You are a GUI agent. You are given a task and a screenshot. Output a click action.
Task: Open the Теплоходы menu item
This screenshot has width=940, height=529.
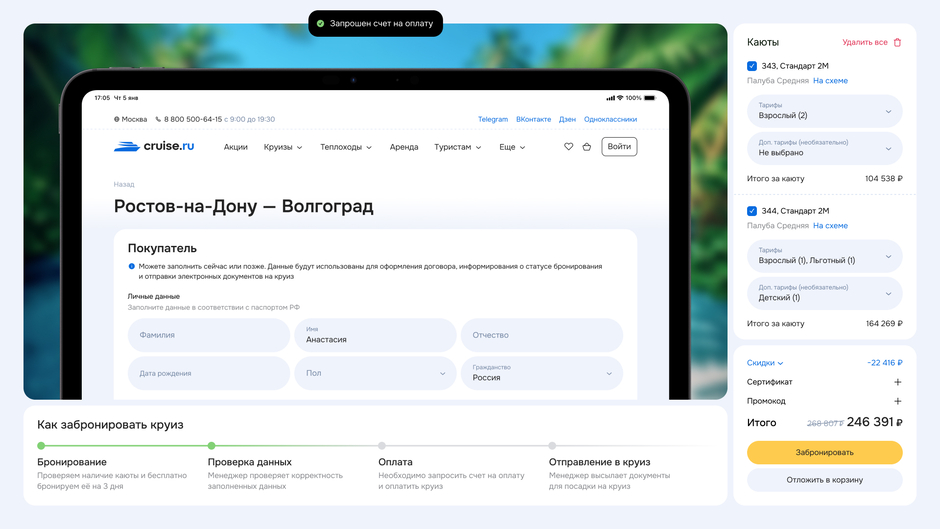(x=346, y=147)
